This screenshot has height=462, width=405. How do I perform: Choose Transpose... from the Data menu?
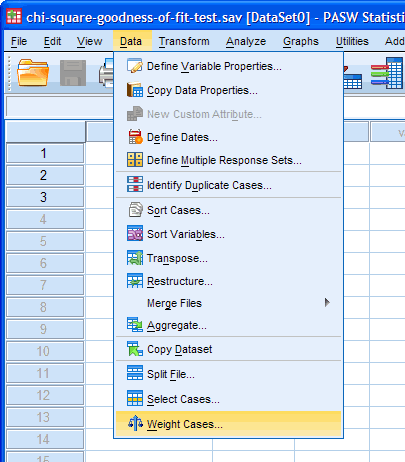228,258
